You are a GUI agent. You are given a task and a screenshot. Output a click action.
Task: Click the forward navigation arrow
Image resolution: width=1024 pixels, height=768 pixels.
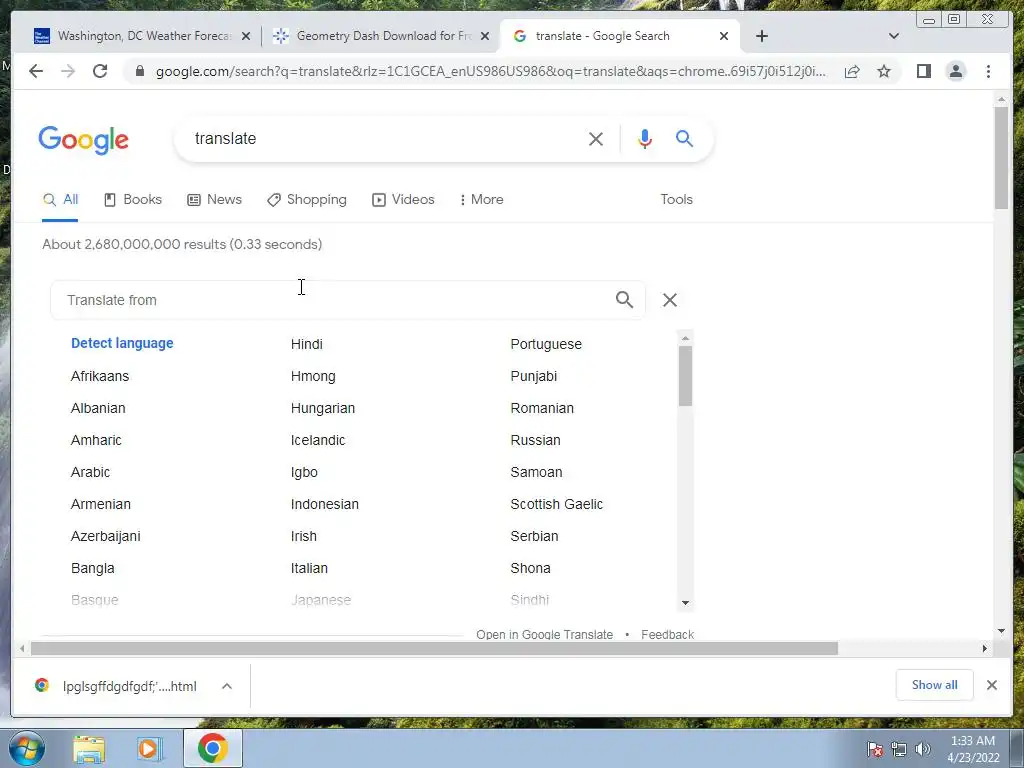[68, 71]
